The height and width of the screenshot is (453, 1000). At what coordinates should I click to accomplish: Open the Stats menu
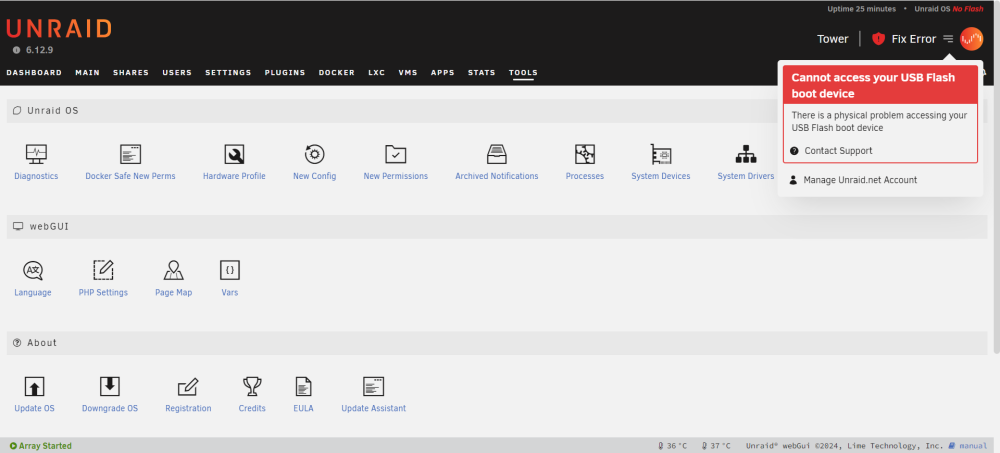[x=482, y=73]
